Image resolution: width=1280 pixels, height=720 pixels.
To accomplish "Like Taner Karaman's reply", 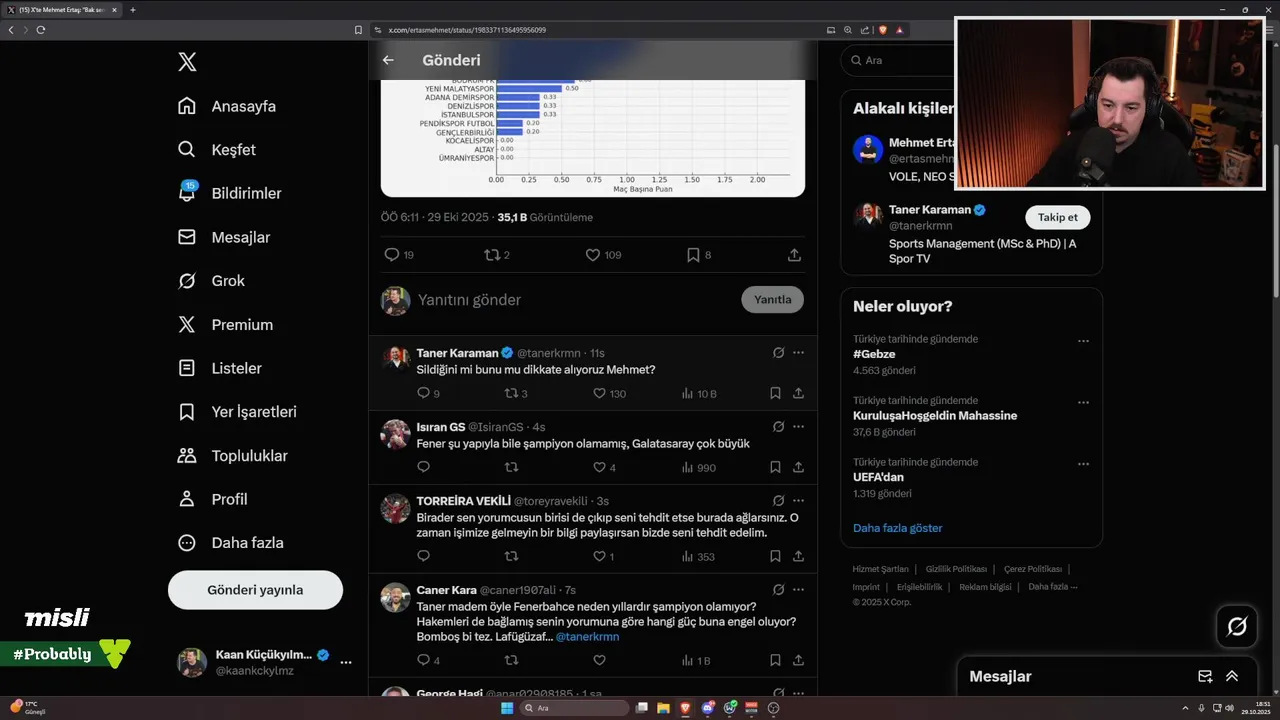I will tap(600, 394).
